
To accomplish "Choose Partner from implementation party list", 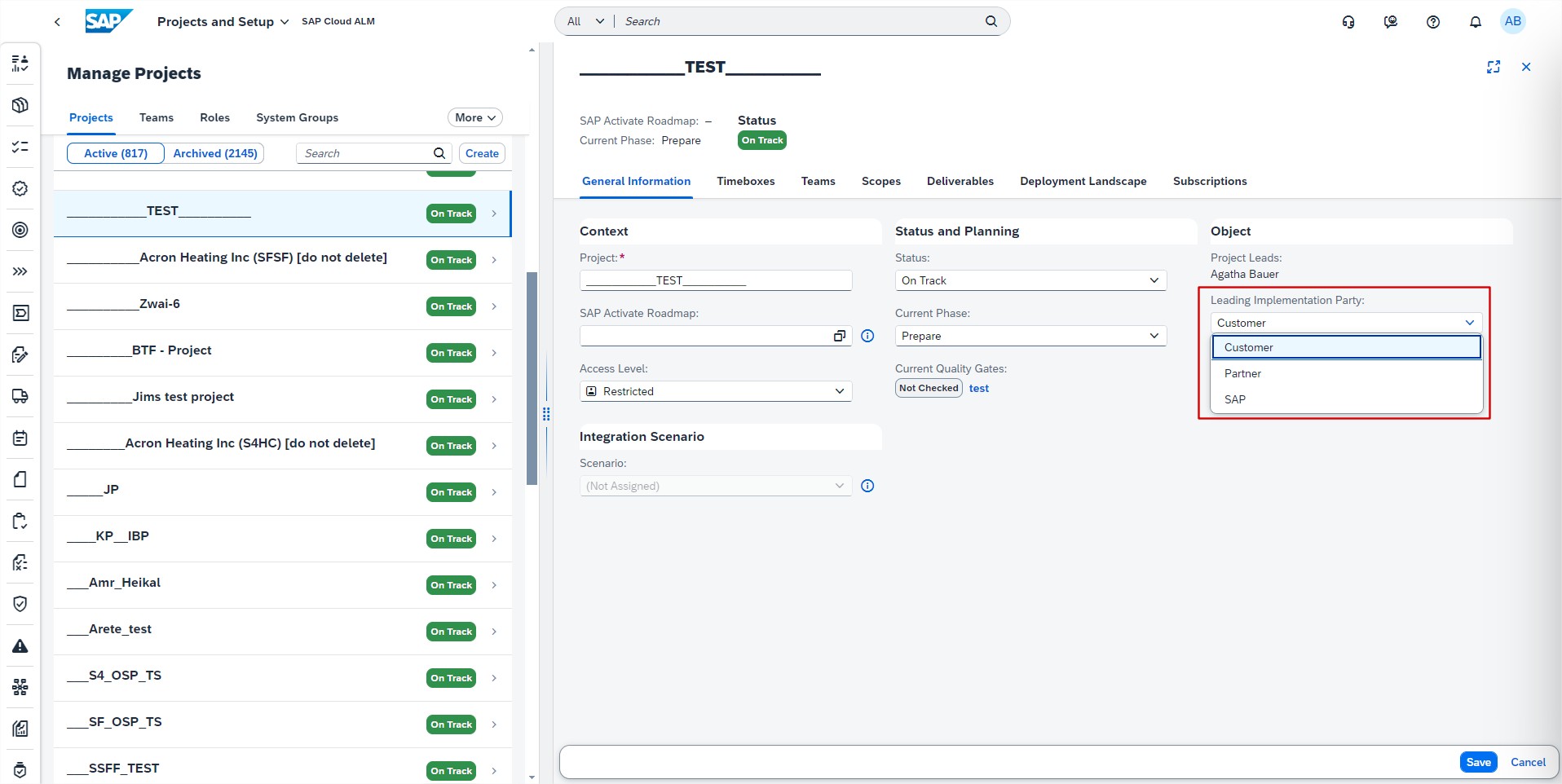I will 1242,373.
